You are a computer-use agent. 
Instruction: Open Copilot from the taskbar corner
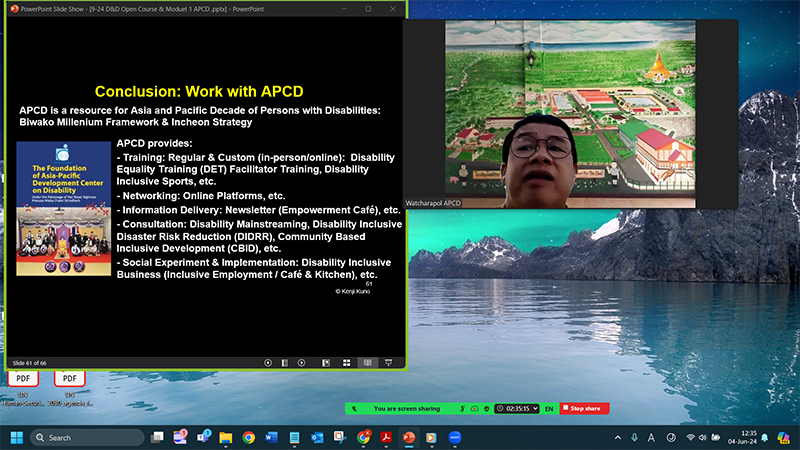pos(783,438)
